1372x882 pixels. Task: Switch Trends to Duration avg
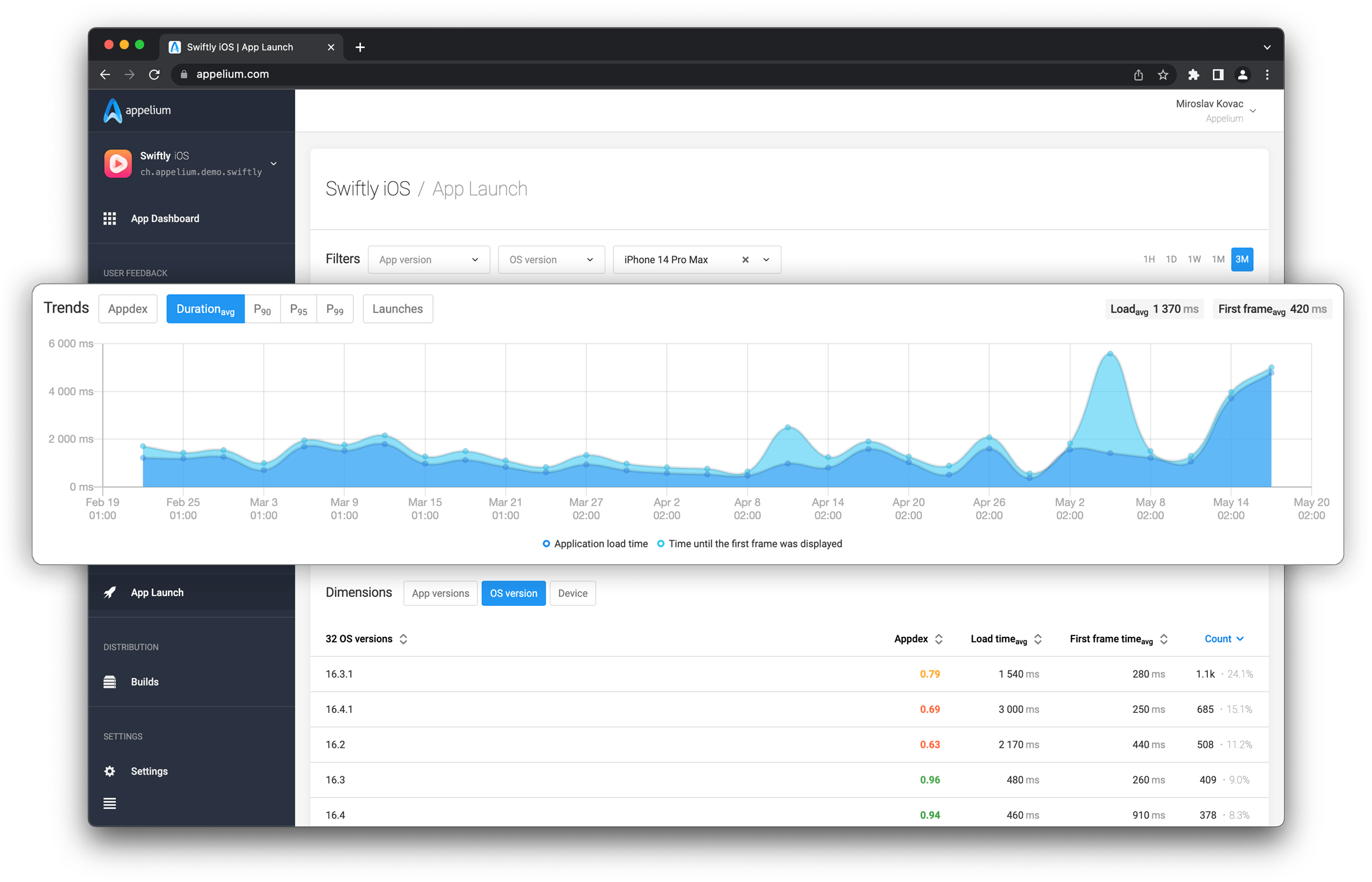tap(205, 309)
